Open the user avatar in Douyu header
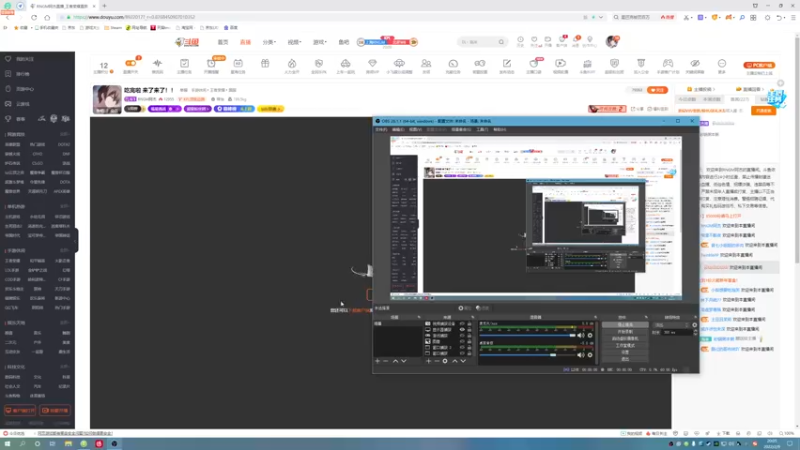This screenshot has height=450, width=800. tap(612, 41)
